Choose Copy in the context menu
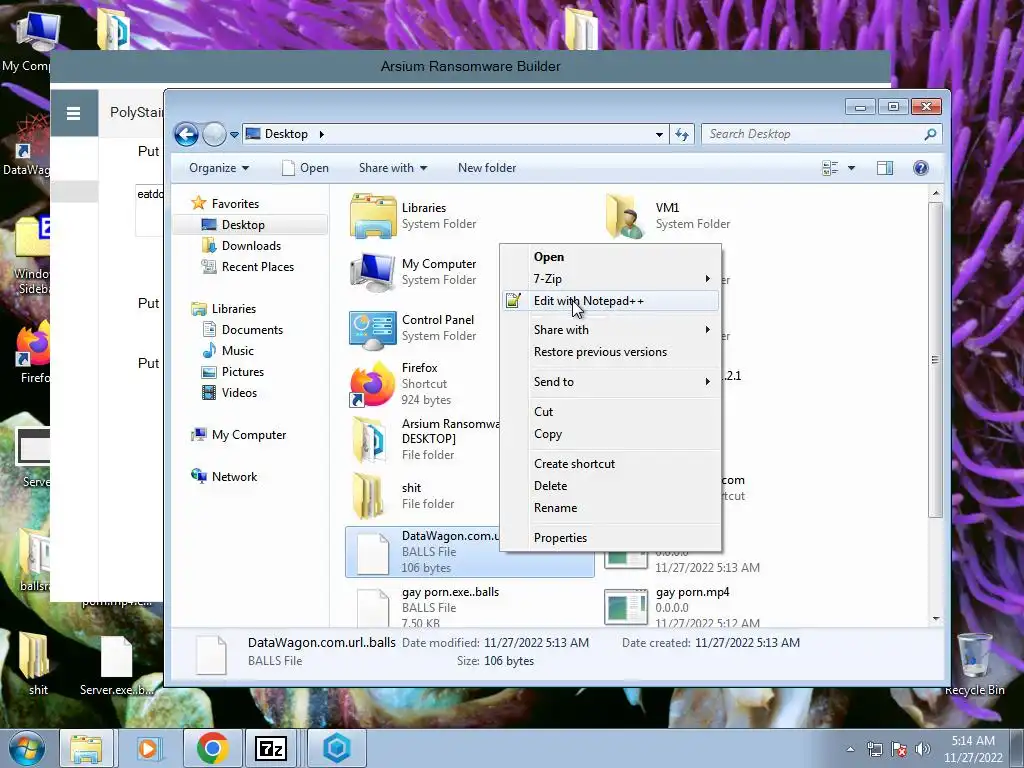 (612, 434)
